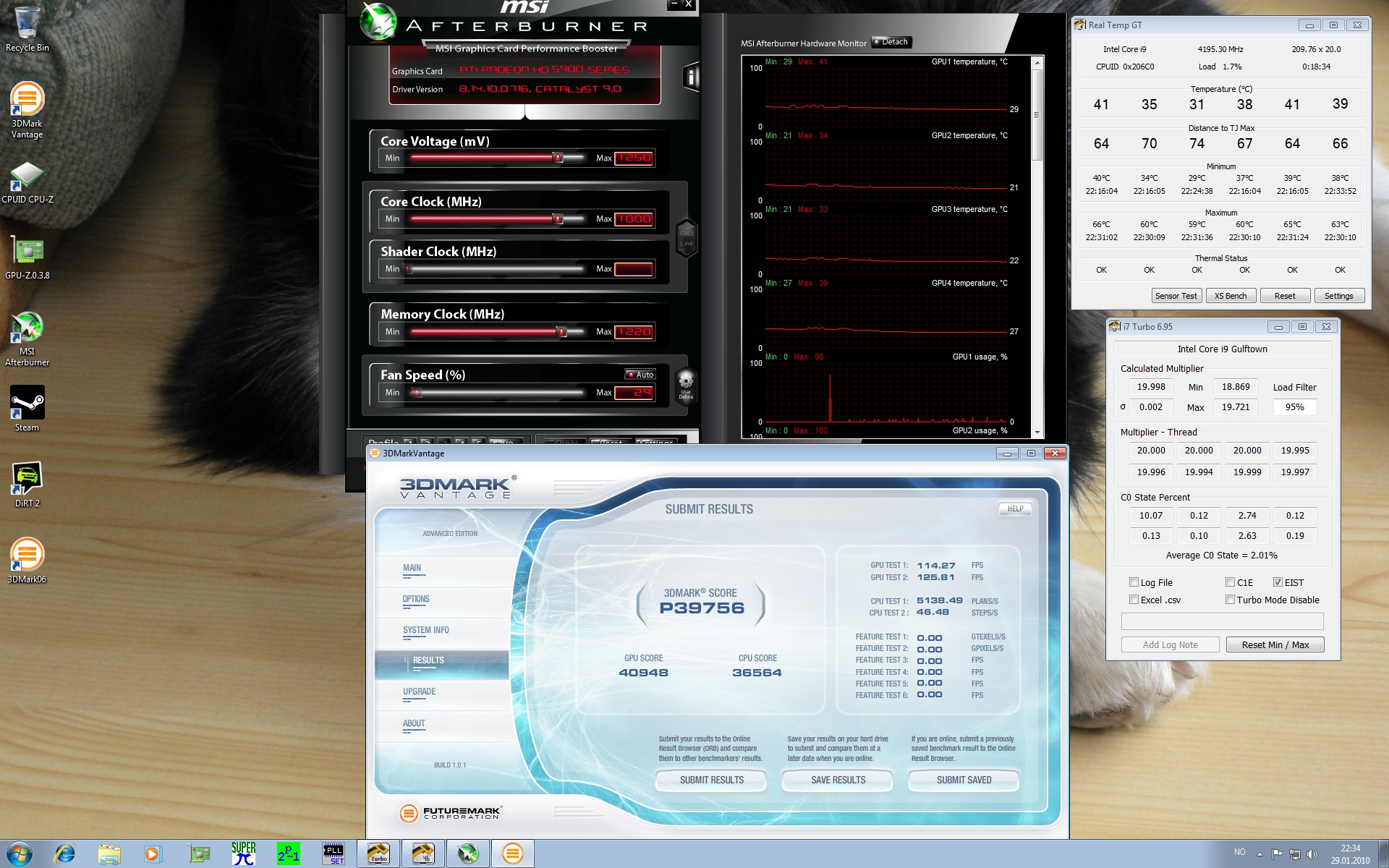This screenshot has width=1389, height=868.
Task: Click the log note input field
Action: click(x=1222, y=621)
